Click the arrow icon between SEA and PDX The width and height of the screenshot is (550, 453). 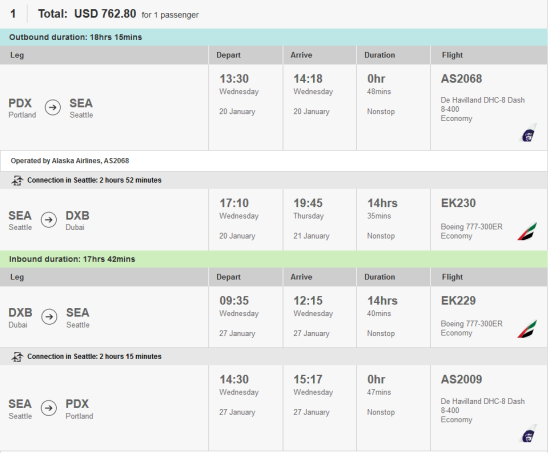pyautogui.click(x=49, y=408)
